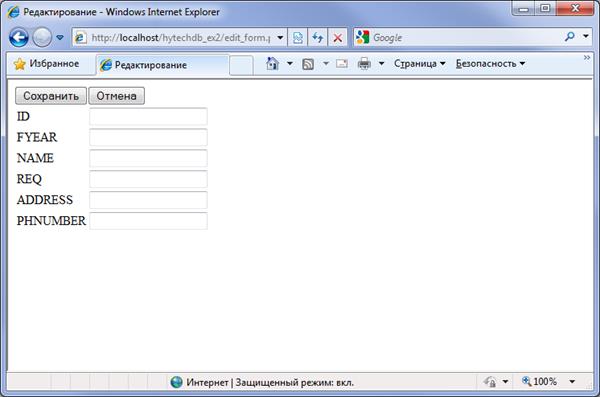Open the Страница menu
600x397 pixels.
point(420,64)
